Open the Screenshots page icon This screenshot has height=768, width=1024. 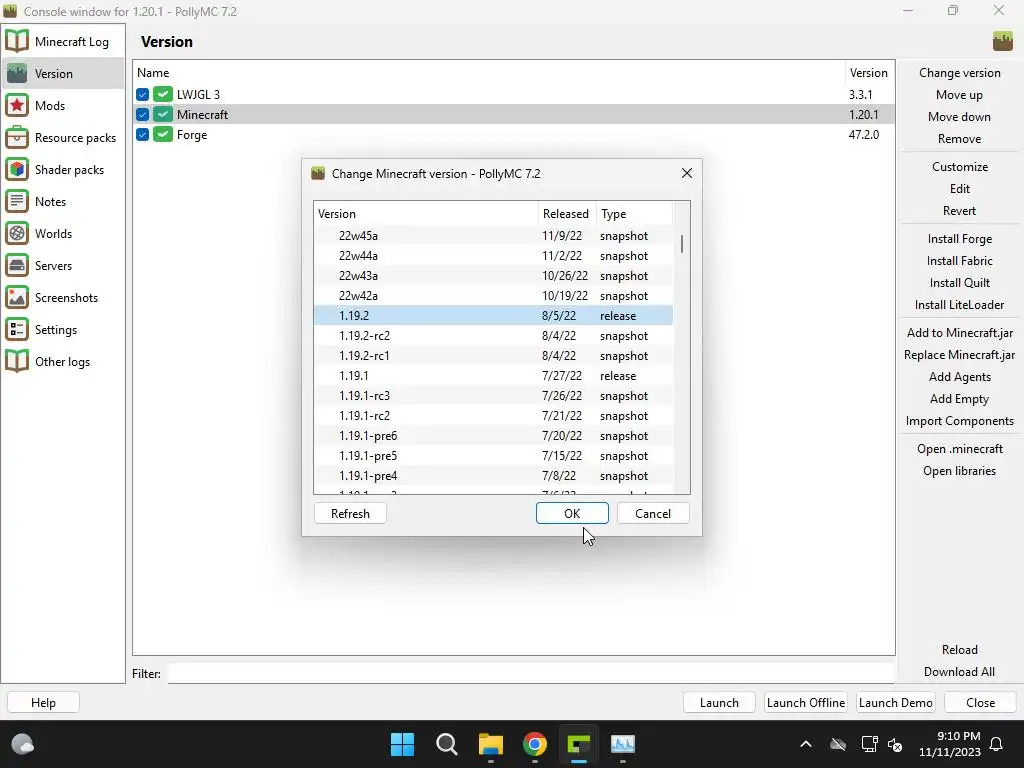pos(17,297)
